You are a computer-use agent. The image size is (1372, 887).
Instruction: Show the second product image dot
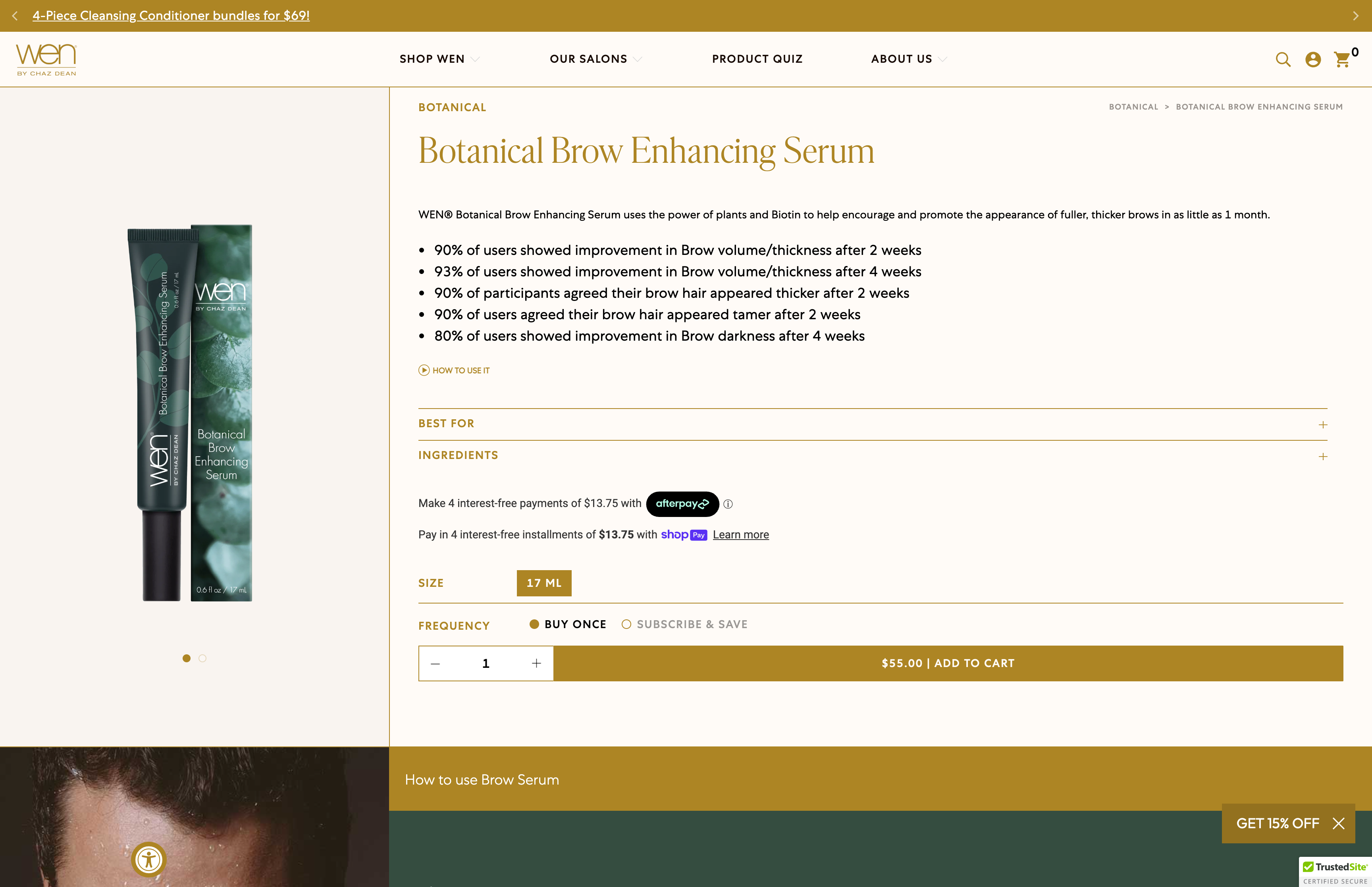point(202,658)
